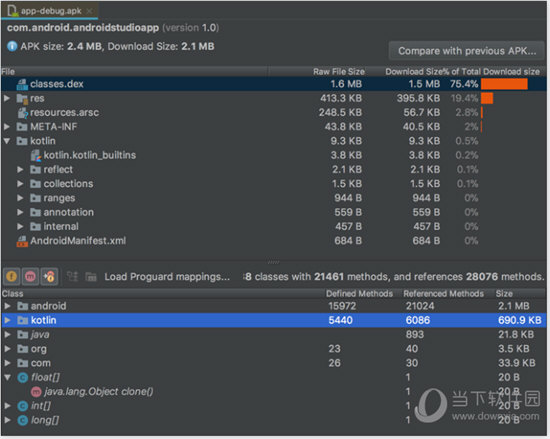Click the panel splitter grip handle
This screenshot has height=439, width=550.
[274, 262]
